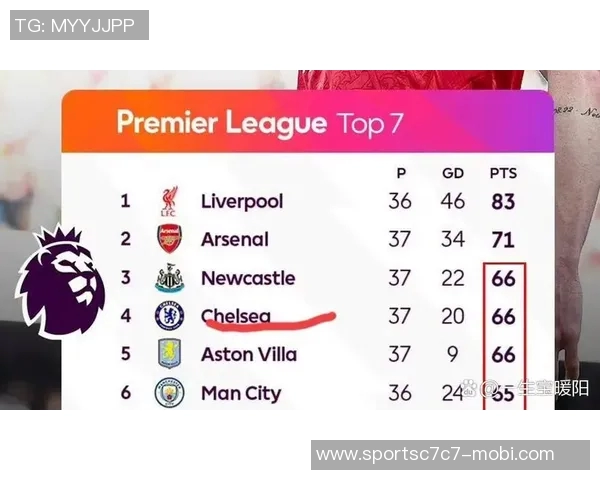Click Arsenal's 71 points value

tap(503, 240)
